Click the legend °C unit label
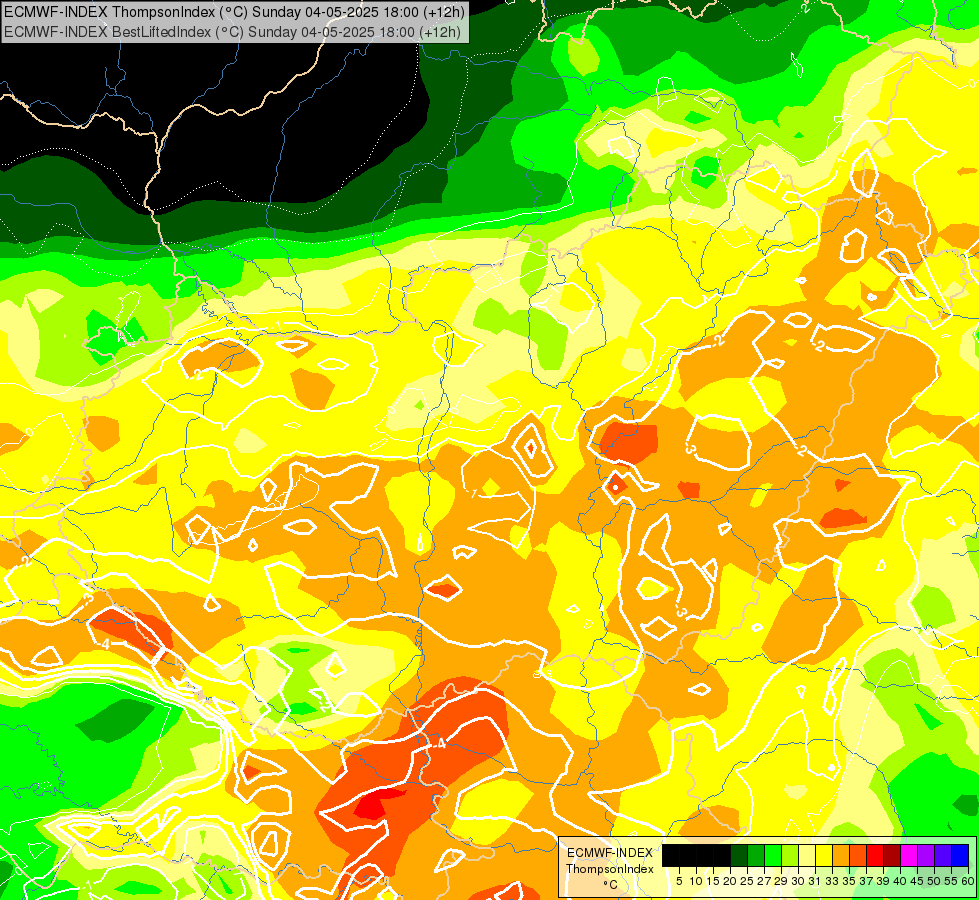 pos(610,885)
